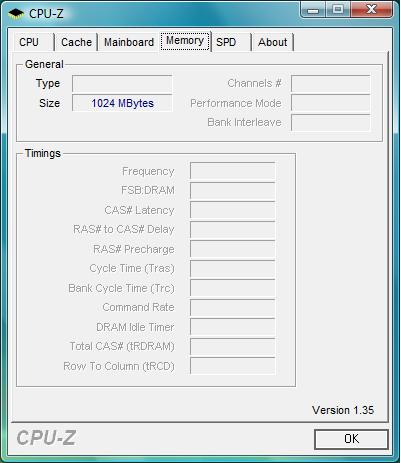The height and width of the screenshot is (463, 401).
Task: Switch to the CPU tab
Action: pos(29,42)
